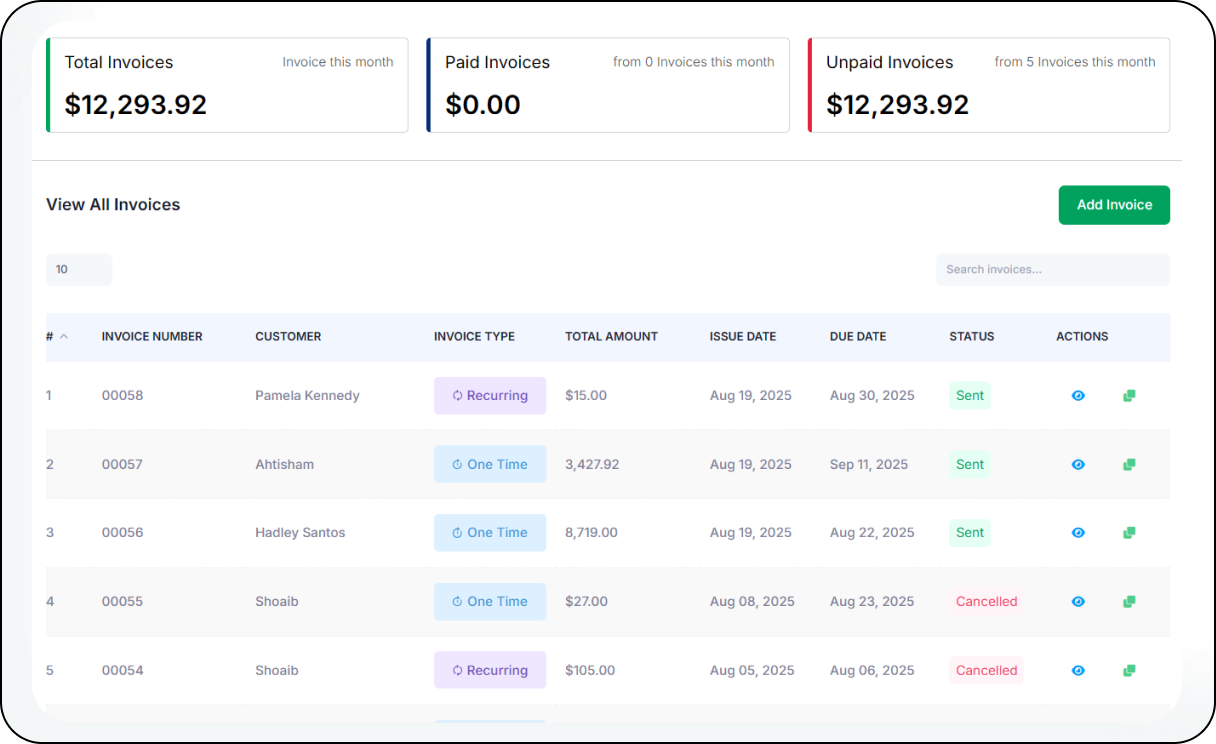
Task: View cancelled invoice 00055 via eye icon
Action: 1078,602
